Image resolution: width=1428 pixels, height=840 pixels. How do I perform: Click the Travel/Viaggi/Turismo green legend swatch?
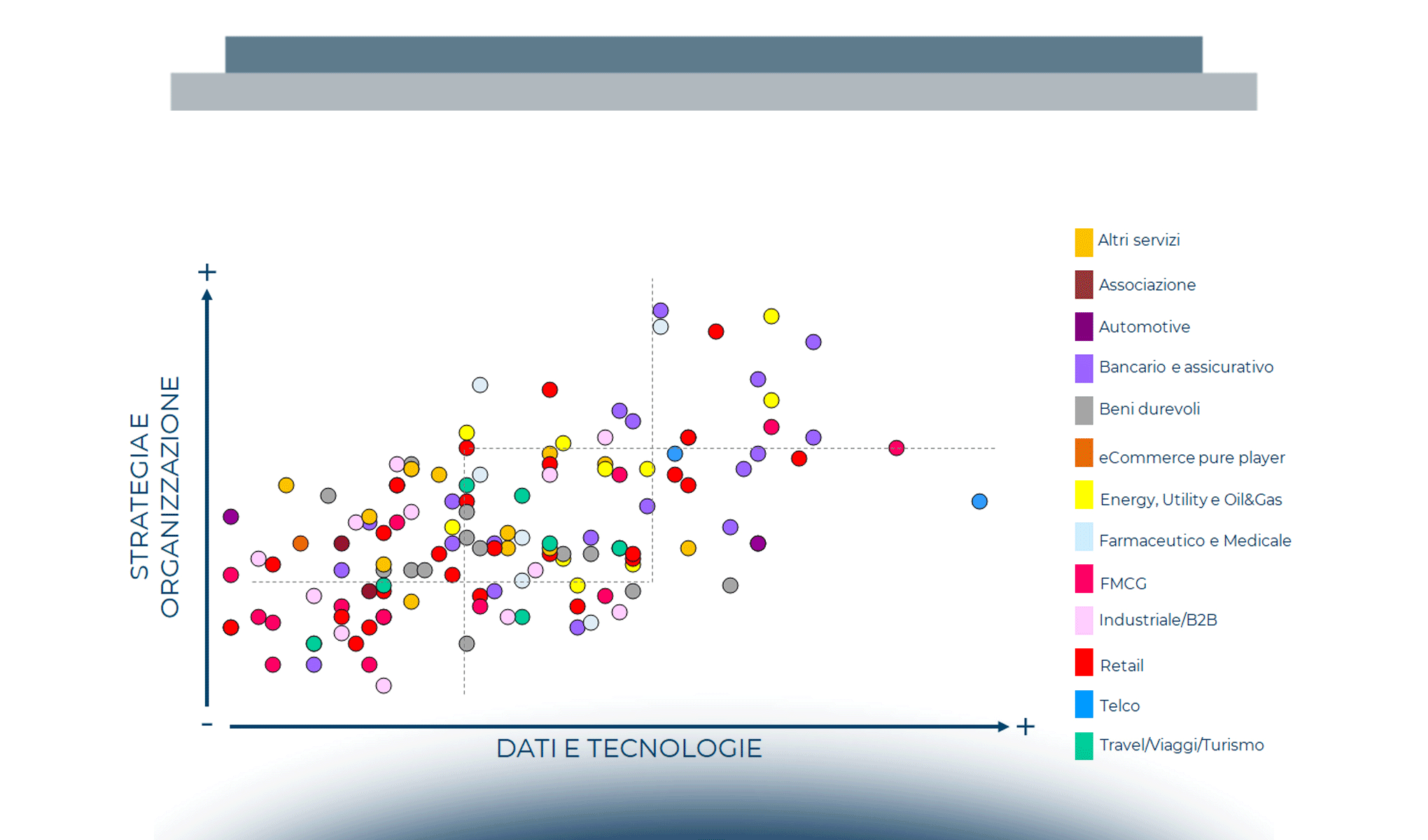(x=1084, y=746)
